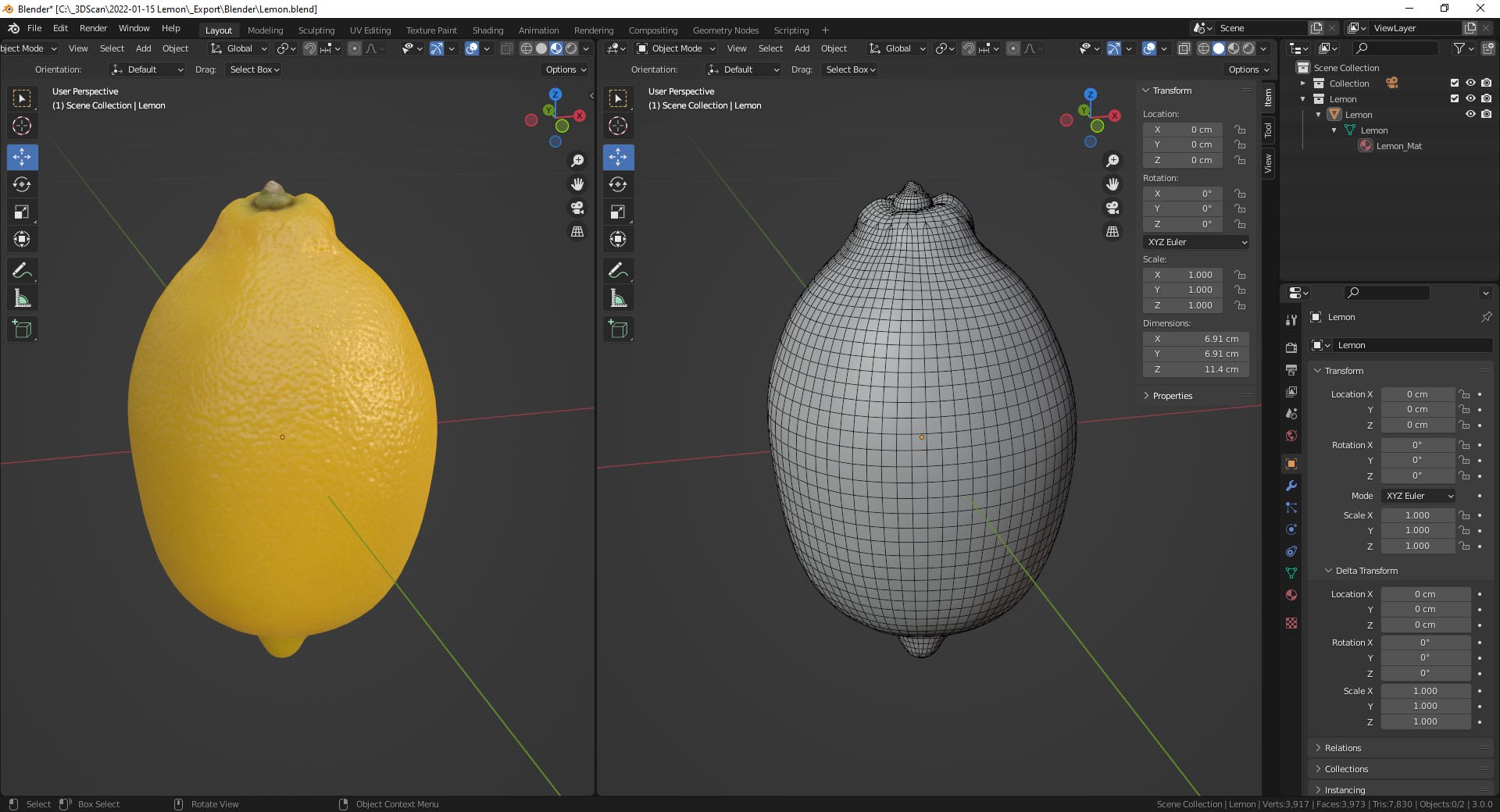
Task: Open the Texture properties checker tab
Action: pyautogui.click(x=1291, y=623)
